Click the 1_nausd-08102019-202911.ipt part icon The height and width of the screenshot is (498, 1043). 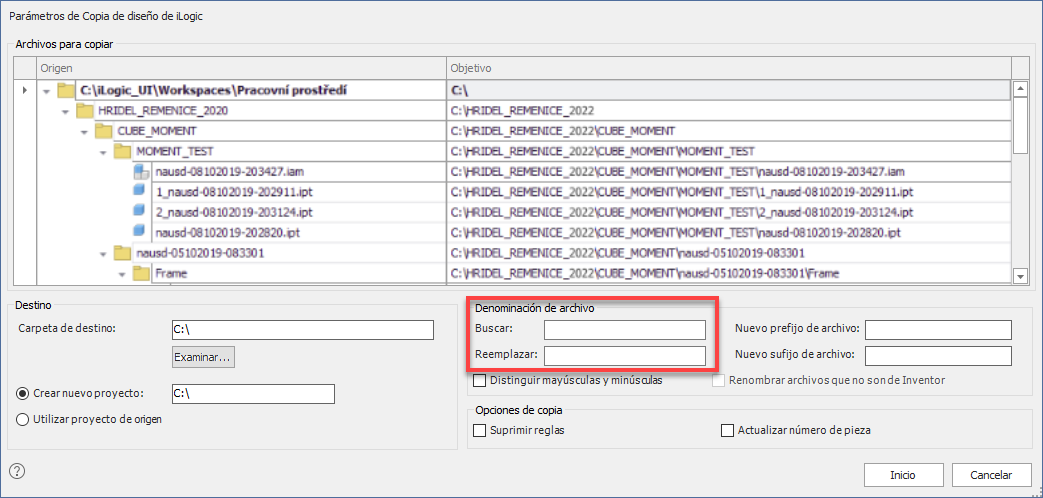141,192
